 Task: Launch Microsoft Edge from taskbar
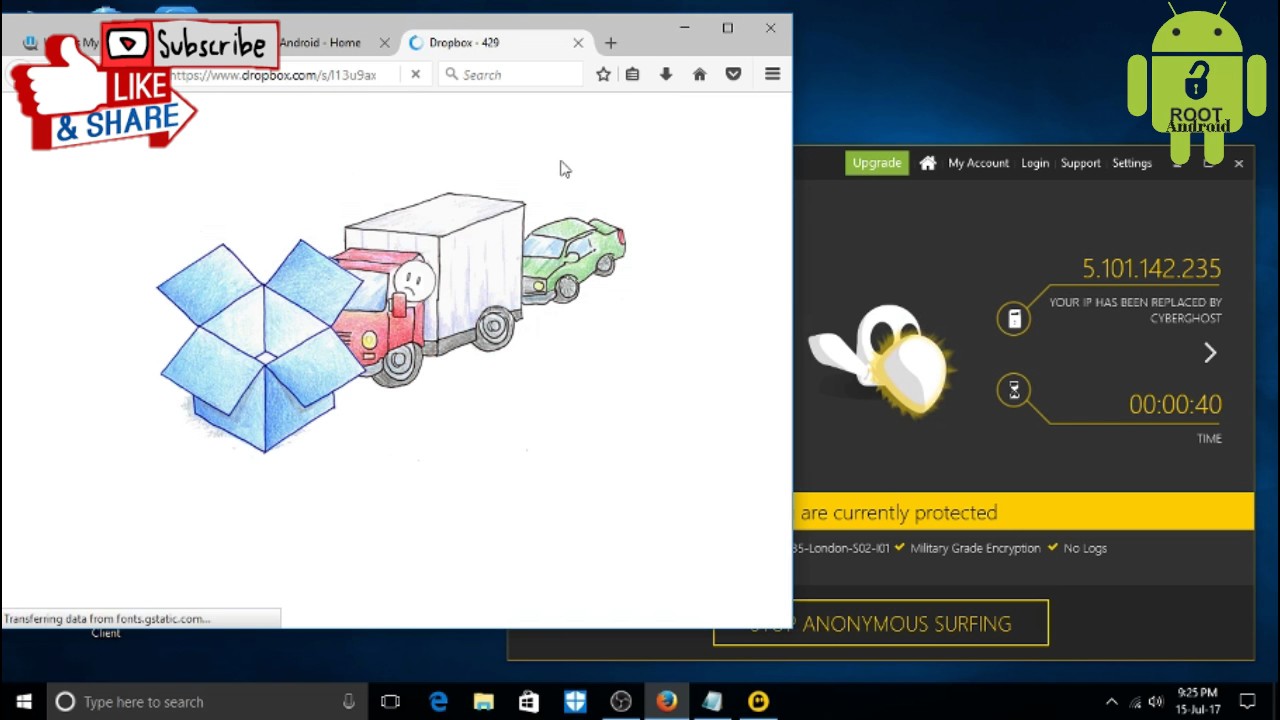438,701
